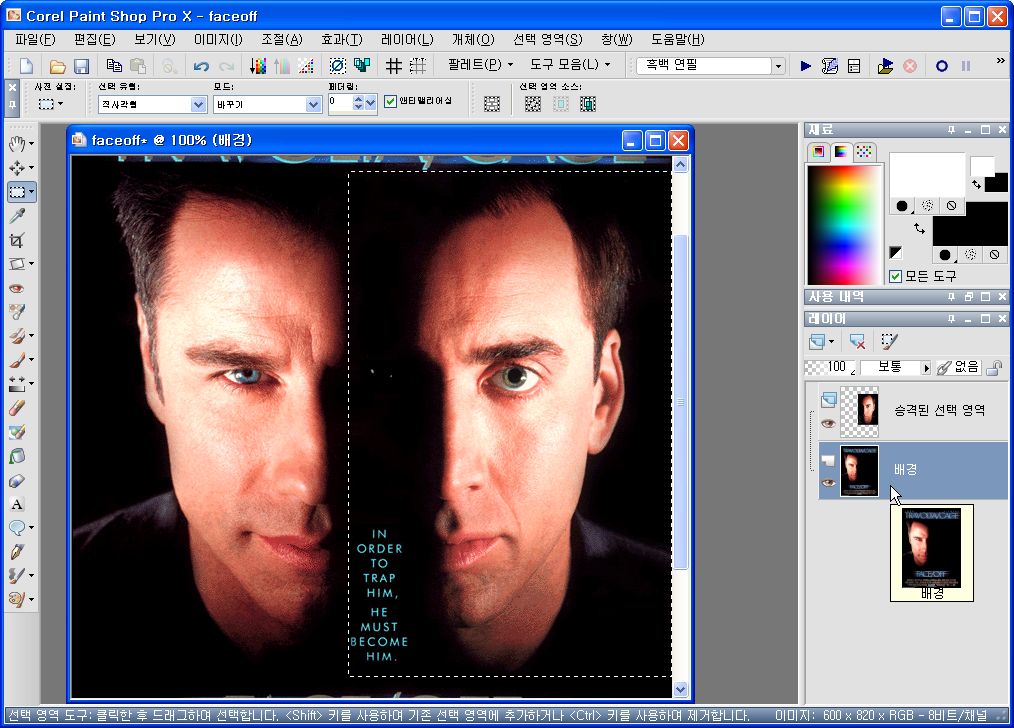1014x728 pixels.
Task: Hide the 승격된 선택 영역 layer
Action: (x=828, y=423)
